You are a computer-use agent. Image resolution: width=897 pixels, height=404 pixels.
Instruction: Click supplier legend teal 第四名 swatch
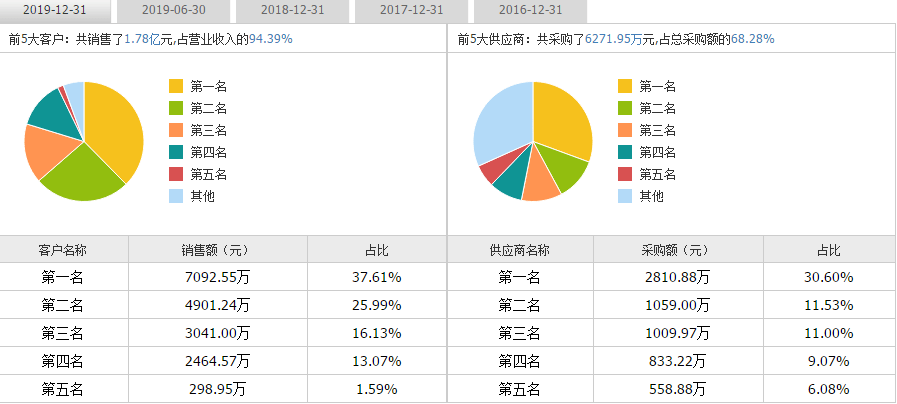pos(626,152)
